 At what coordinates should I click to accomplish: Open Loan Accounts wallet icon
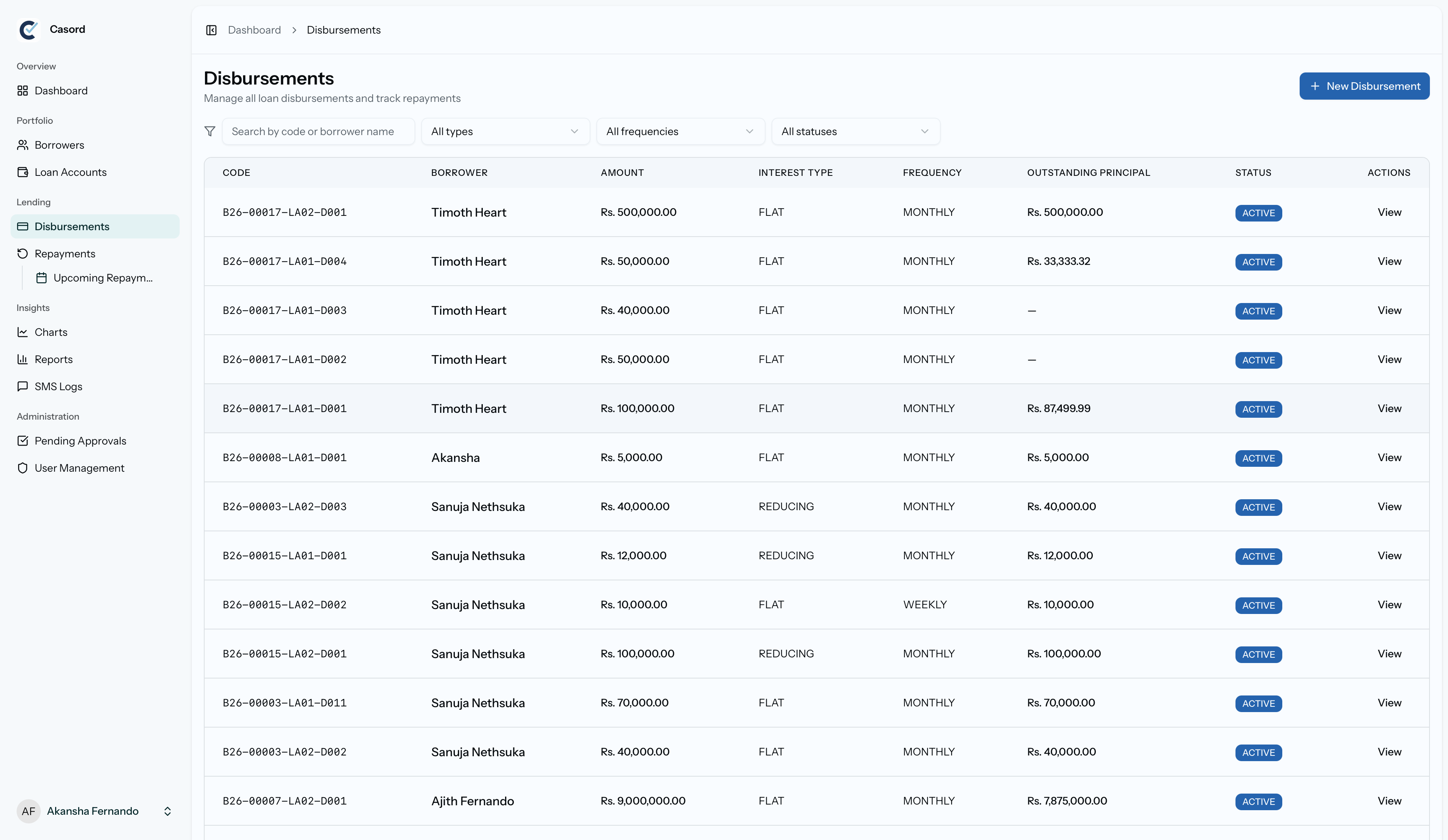click(x=22, y=172)
